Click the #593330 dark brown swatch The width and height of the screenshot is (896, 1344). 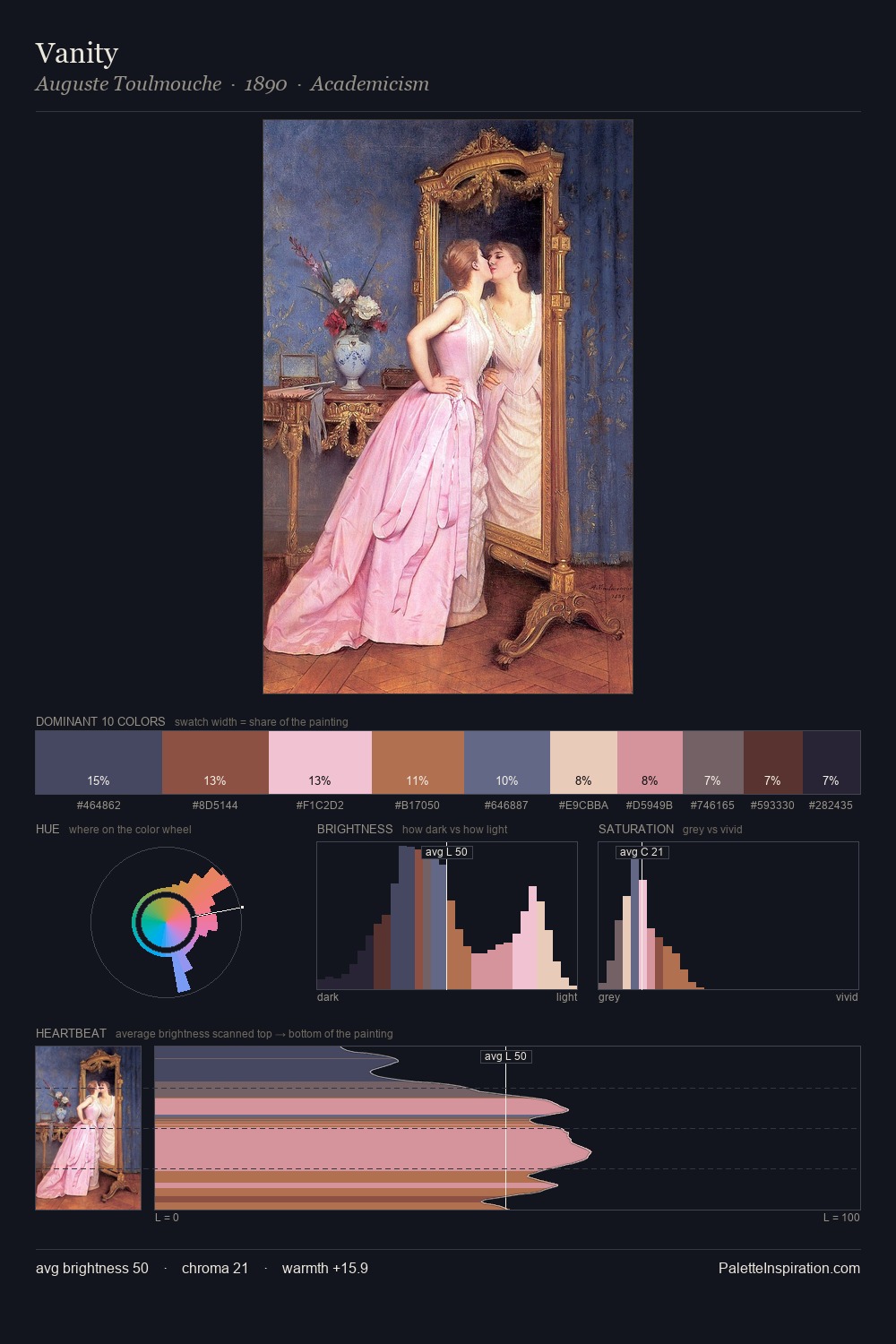tap(772, 762)
